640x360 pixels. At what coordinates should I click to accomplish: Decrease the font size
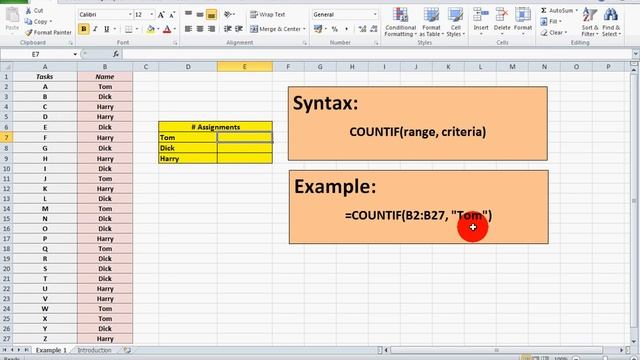172,15
